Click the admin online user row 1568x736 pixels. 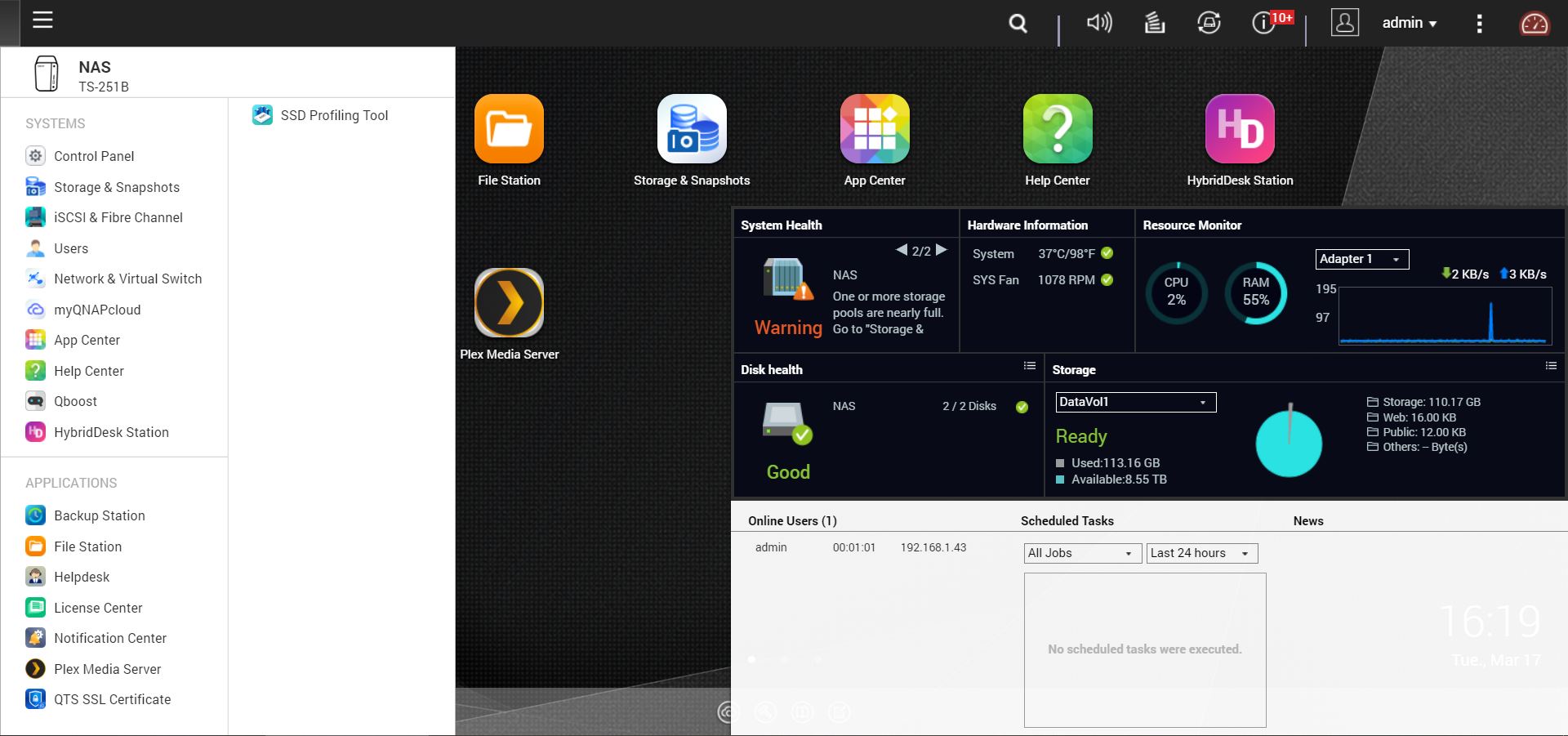click(x=861, y=547)
